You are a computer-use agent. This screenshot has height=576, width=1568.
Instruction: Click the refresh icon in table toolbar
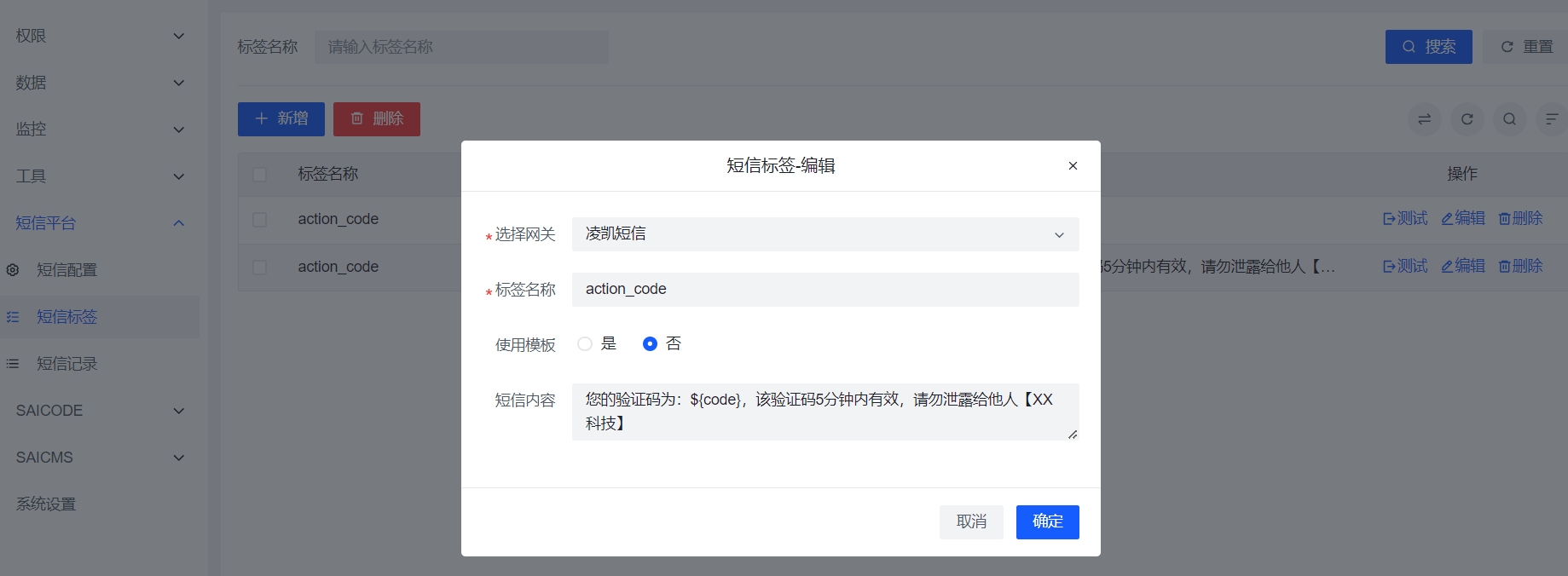point(1467,119)
